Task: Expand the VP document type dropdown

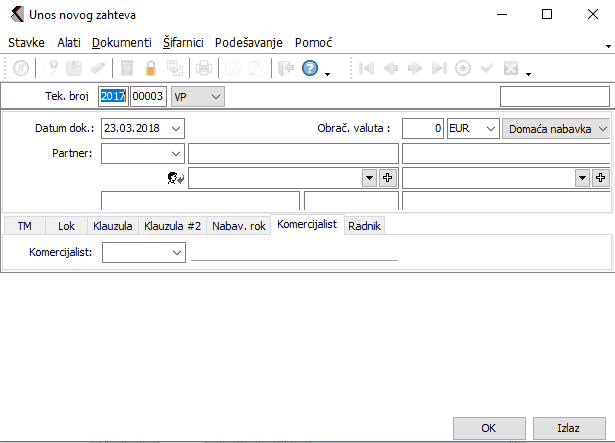Action: pyautogui.click(x=216, y=97)
